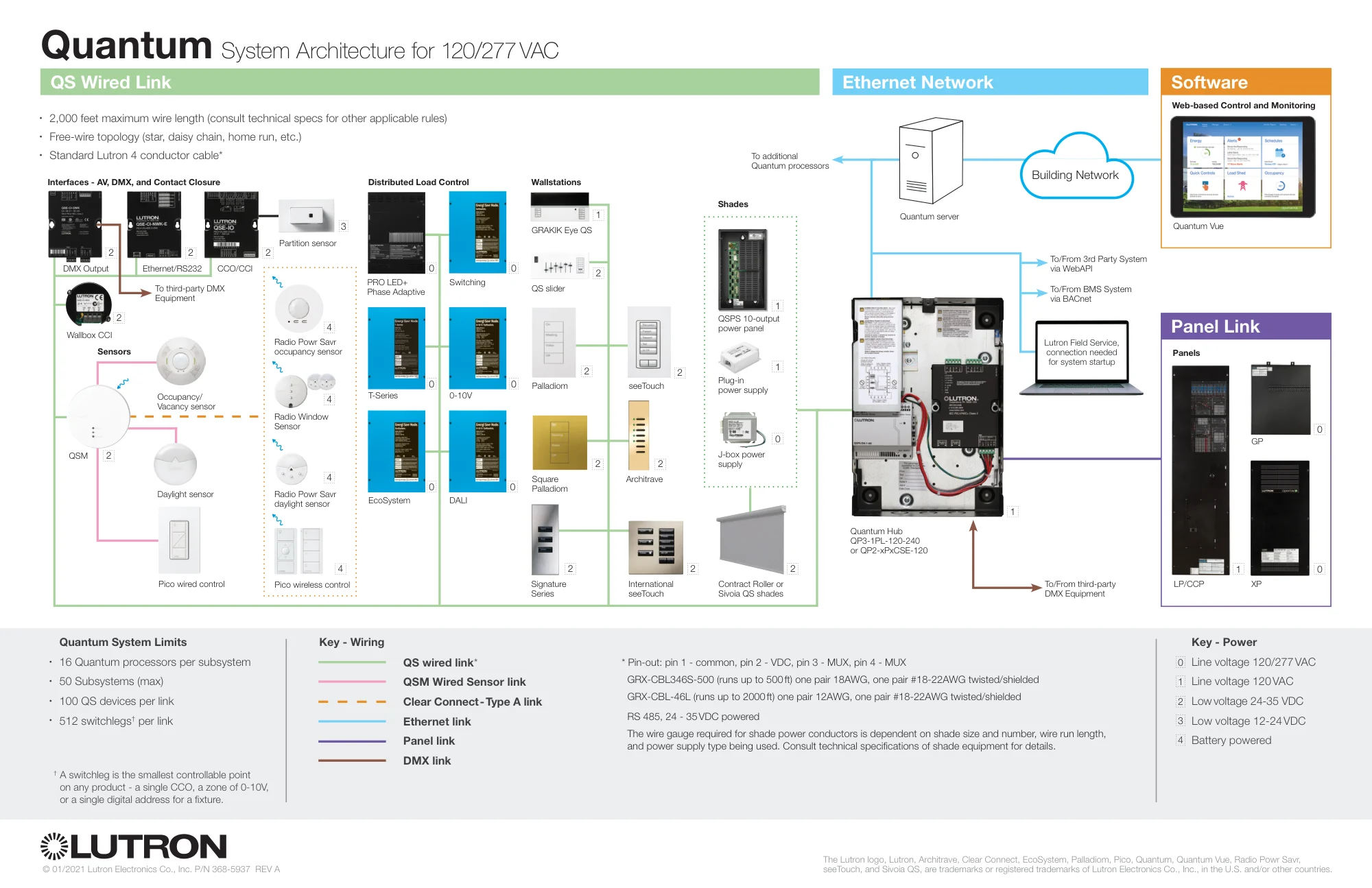The width and height of the screenshot is (1372, 888).
Task: Select the blue EcoSystem module image
Action: point(397,451)
